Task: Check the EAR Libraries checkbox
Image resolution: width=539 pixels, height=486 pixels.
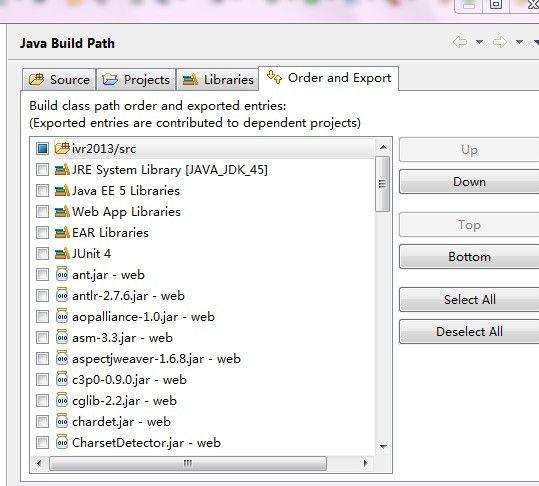Action: 43,233
